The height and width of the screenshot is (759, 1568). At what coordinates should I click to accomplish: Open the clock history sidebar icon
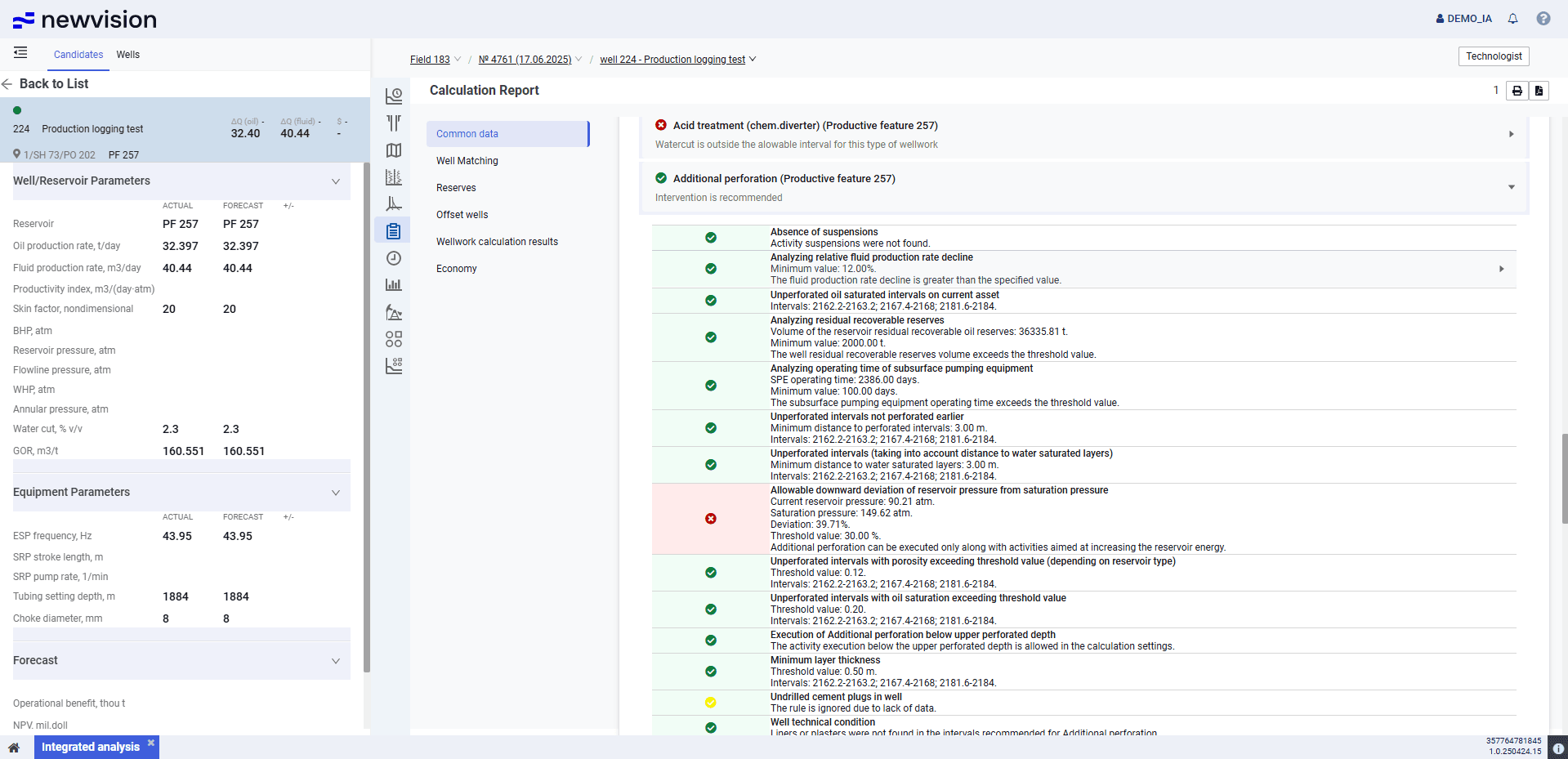[x=394, y=258]
